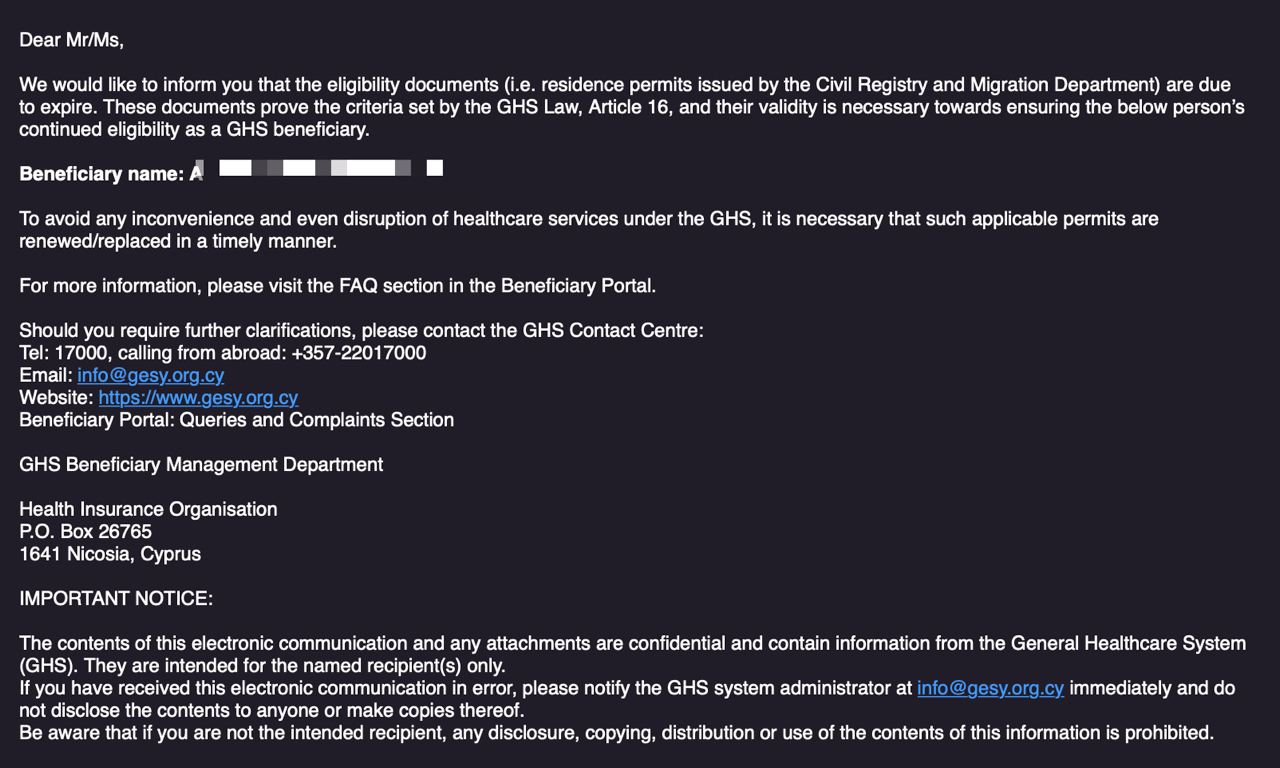
Task: Click the "IMPORTANT NOTICE:" heading
Action: pyautogui.click(x=116, y=599)
